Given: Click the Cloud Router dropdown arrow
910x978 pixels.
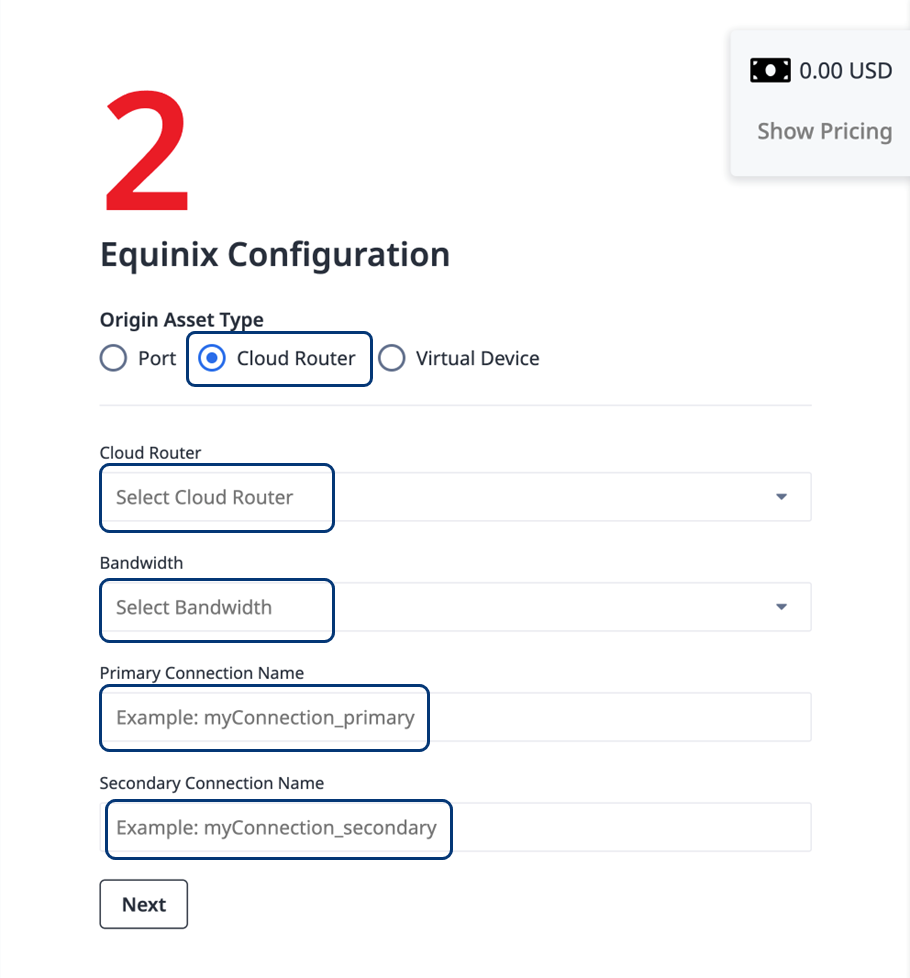Looking at the screenshot, I should click(x=782, y=497).
